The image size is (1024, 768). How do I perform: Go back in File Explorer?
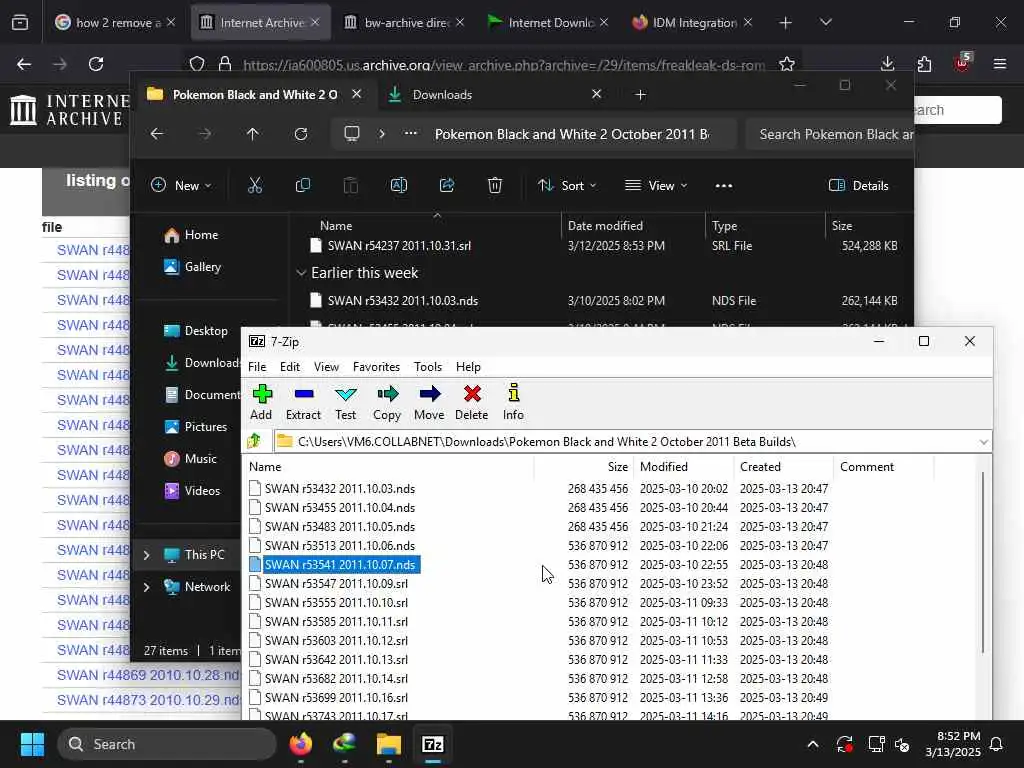tap(157, 134)
